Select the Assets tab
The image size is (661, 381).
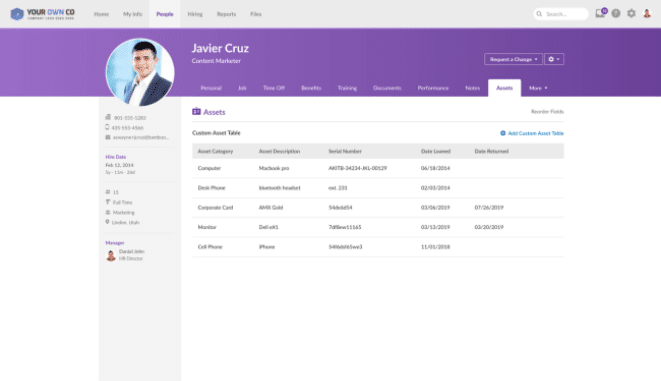point(504,88)
